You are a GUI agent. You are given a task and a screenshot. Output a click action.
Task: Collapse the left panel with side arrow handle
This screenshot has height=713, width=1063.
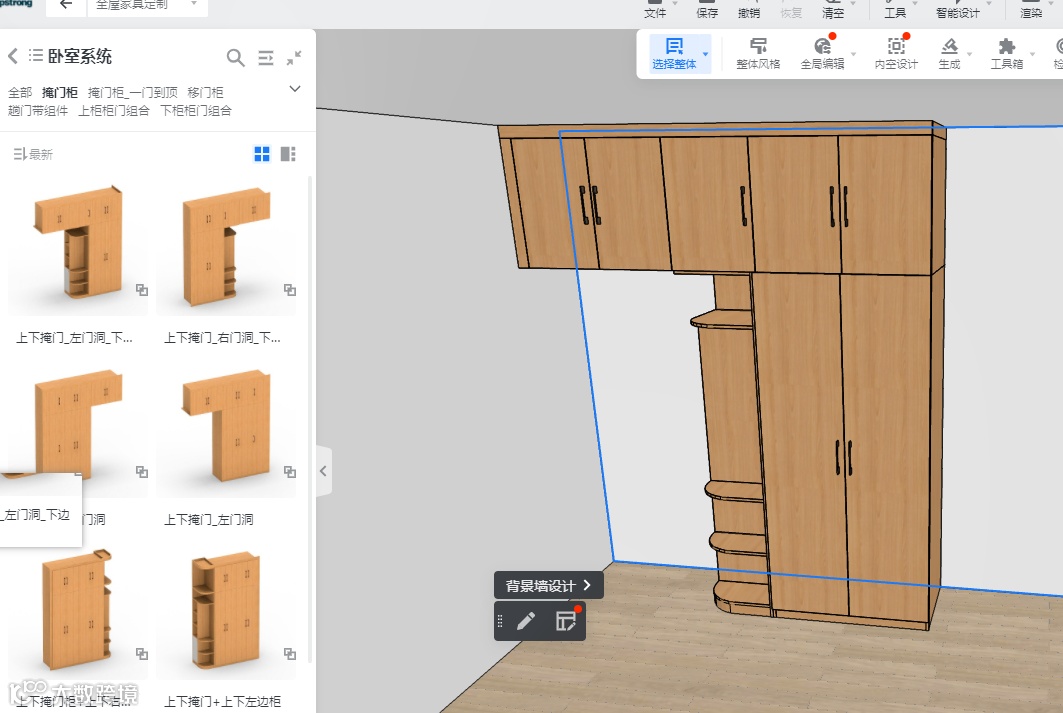324,471
